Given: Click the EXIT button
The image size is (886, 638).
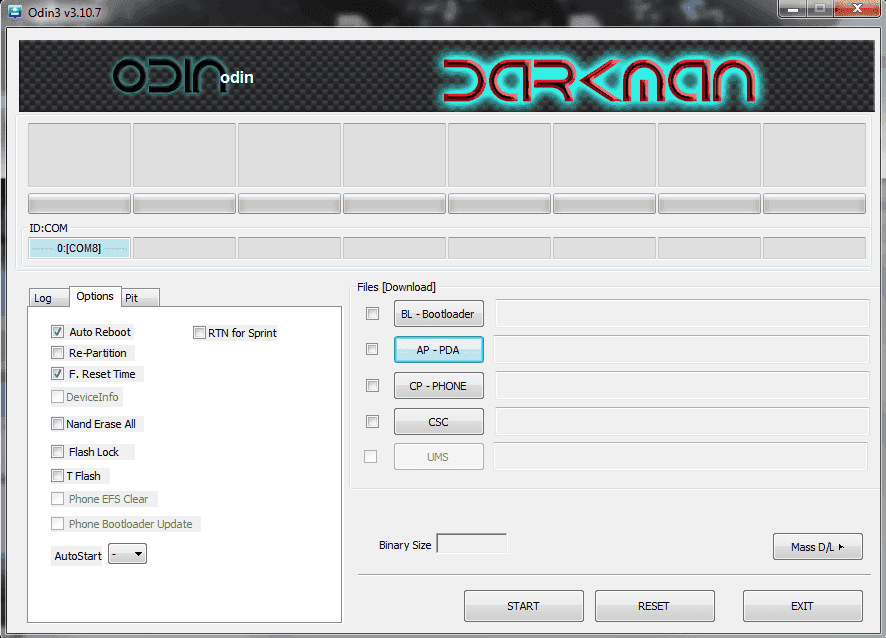Looking at the screenshot, I should (802, 606).
